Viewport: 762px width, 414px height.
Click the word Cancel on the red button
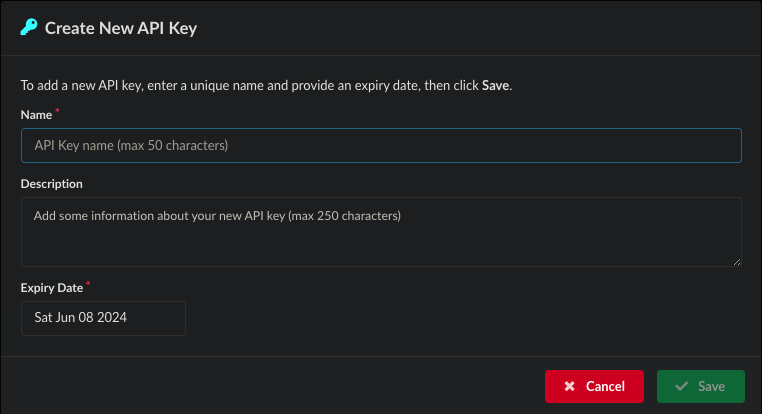point(605,386)
